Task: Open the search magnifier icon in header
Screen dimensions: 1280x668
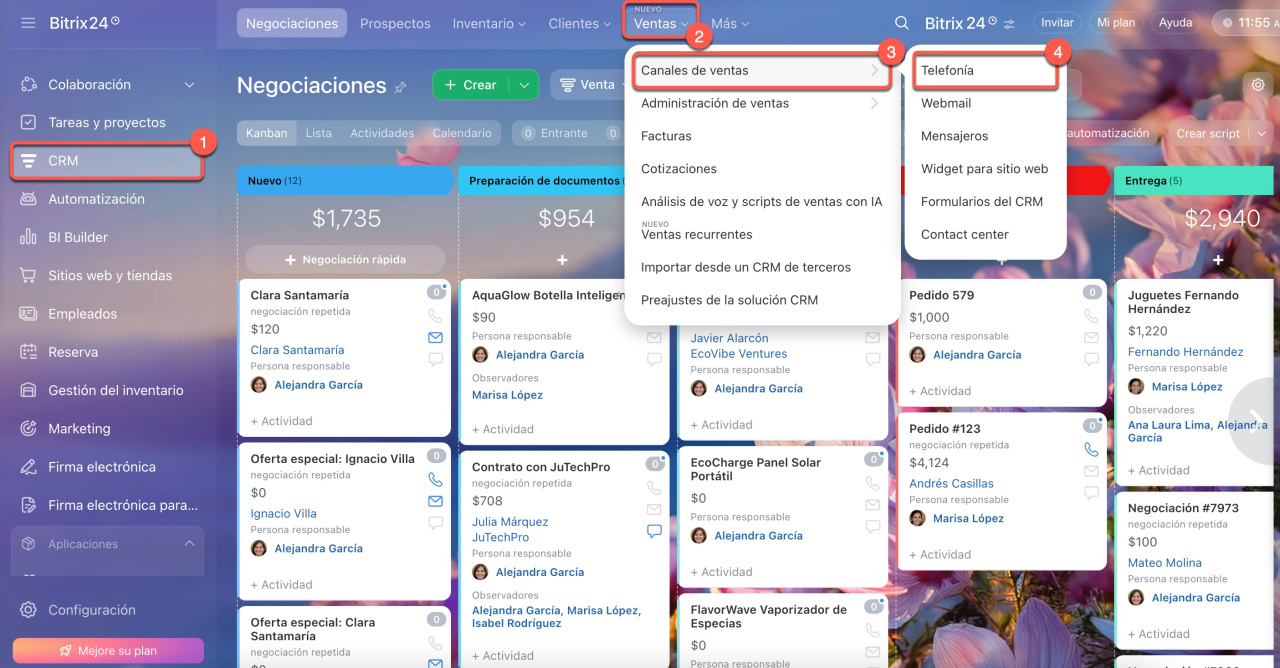Action: coord(902,23)
